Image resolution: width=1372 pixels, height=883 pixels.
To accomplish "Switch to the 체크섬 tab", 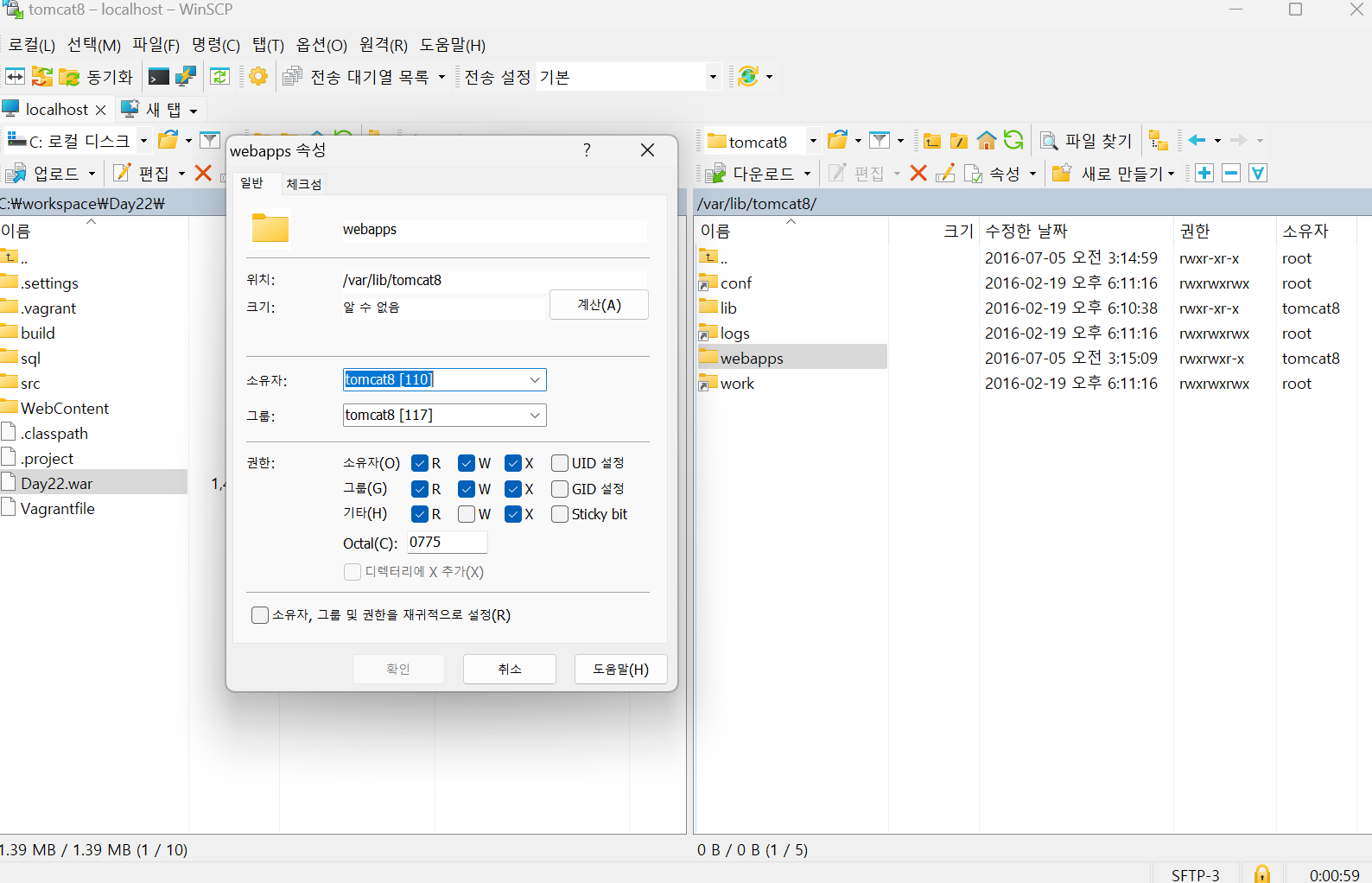I will [x=304, y=184].
